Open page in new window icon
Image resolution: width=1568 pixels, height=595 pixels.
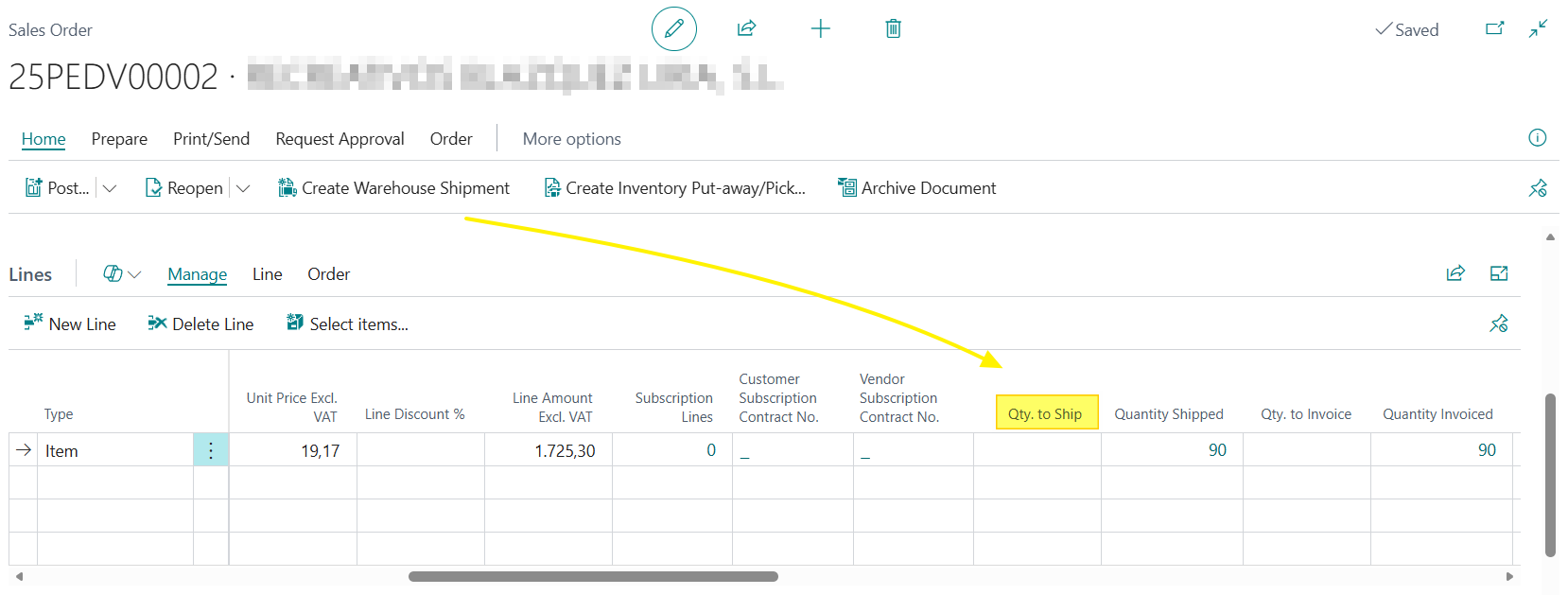(1494, 28)
